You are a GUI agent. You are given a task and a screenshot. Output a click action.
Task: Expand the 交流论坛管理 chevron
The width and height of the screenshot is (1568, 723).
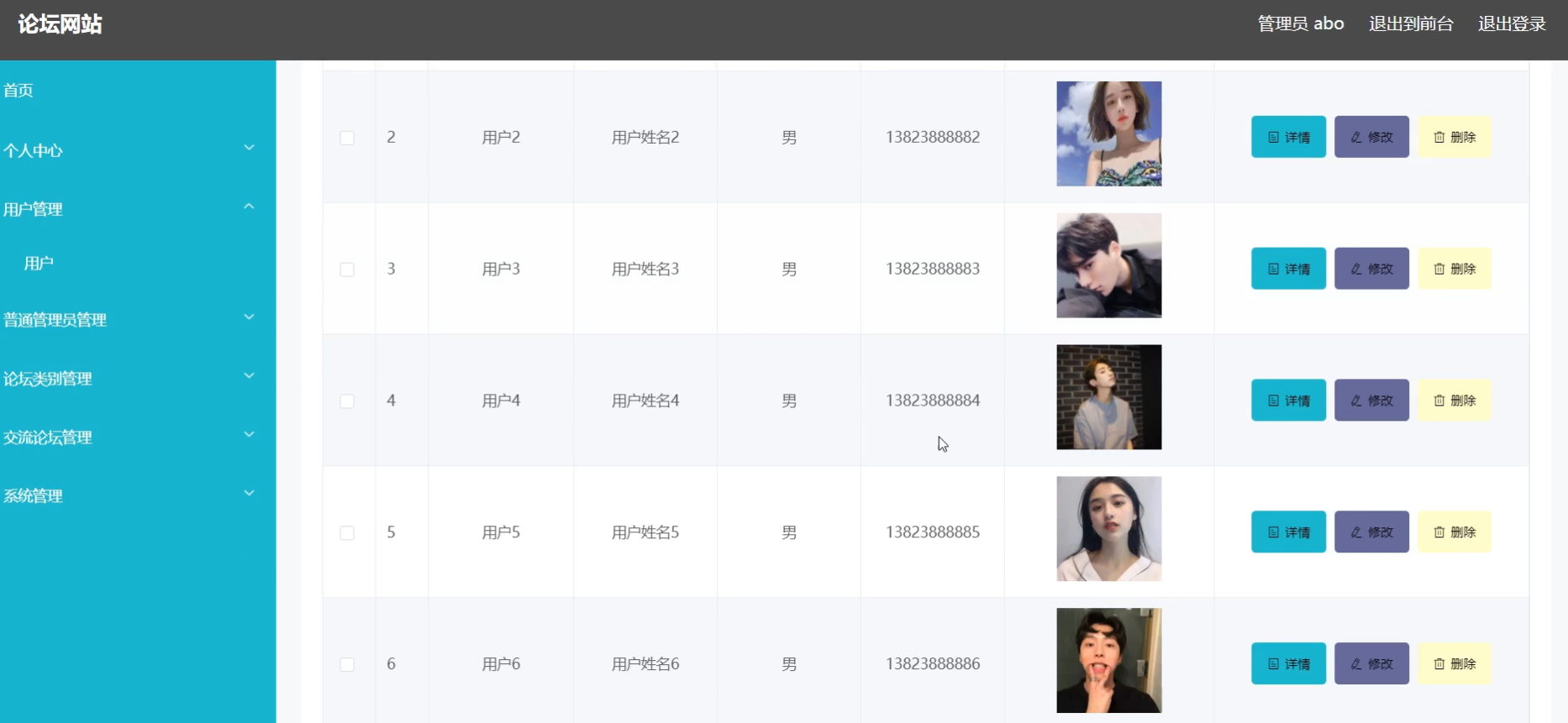[249, 435]
